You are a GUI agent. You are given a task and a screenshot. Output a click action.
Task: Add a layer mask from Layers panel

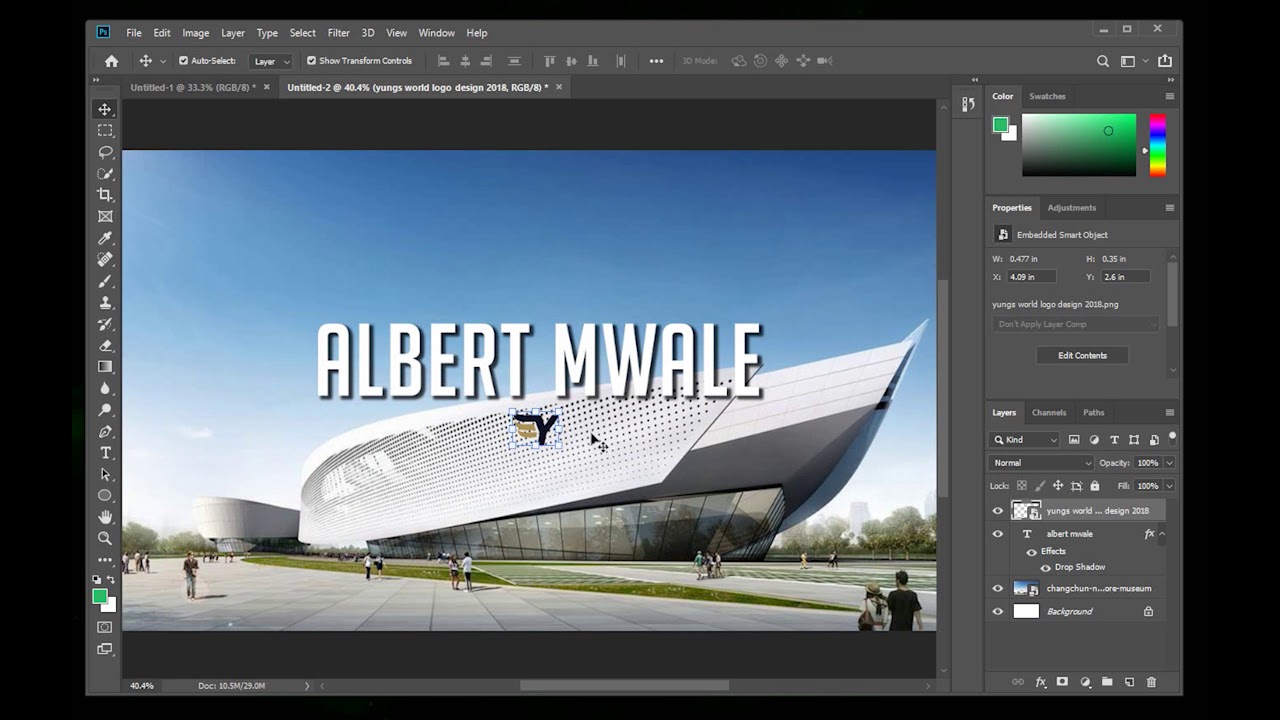(x=1062, y=682)
